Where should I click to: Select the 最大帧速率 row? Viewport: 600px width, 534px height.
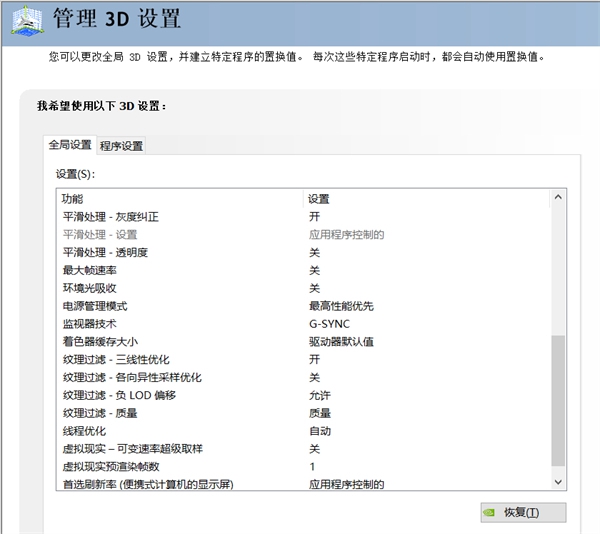304,270
